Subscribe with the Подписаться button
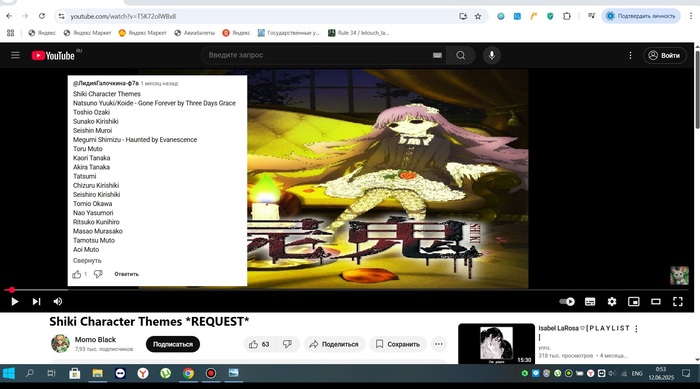 173,344
